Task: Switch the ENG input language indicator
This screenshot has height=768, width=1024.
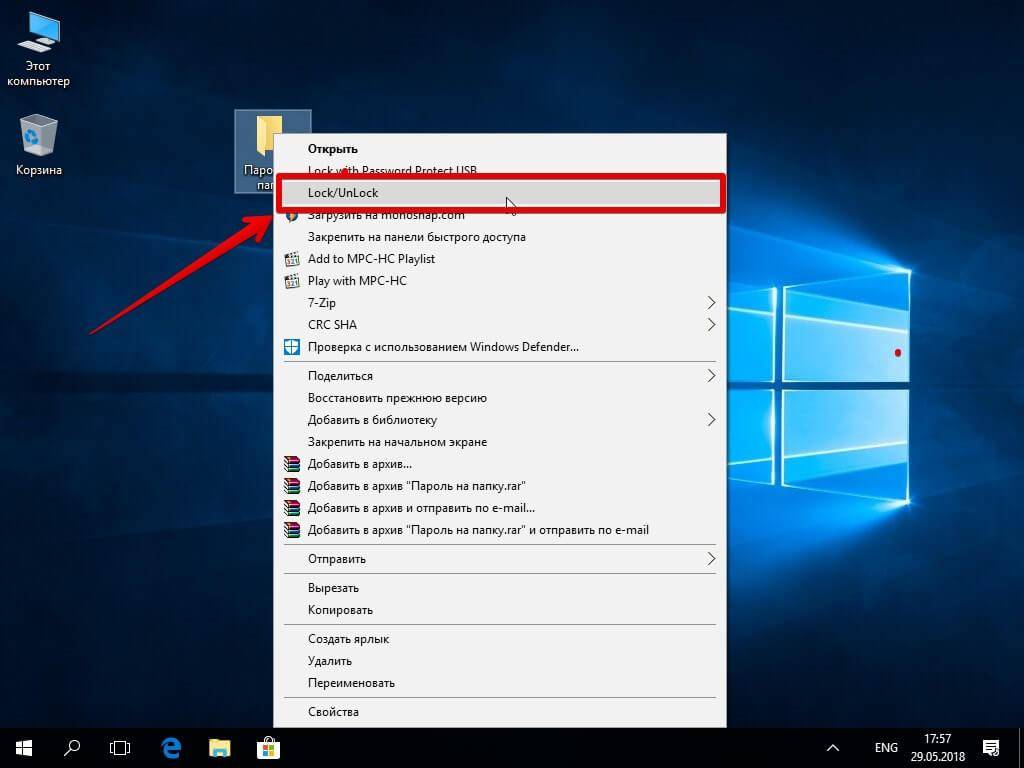Action: [x=886, y=748]
